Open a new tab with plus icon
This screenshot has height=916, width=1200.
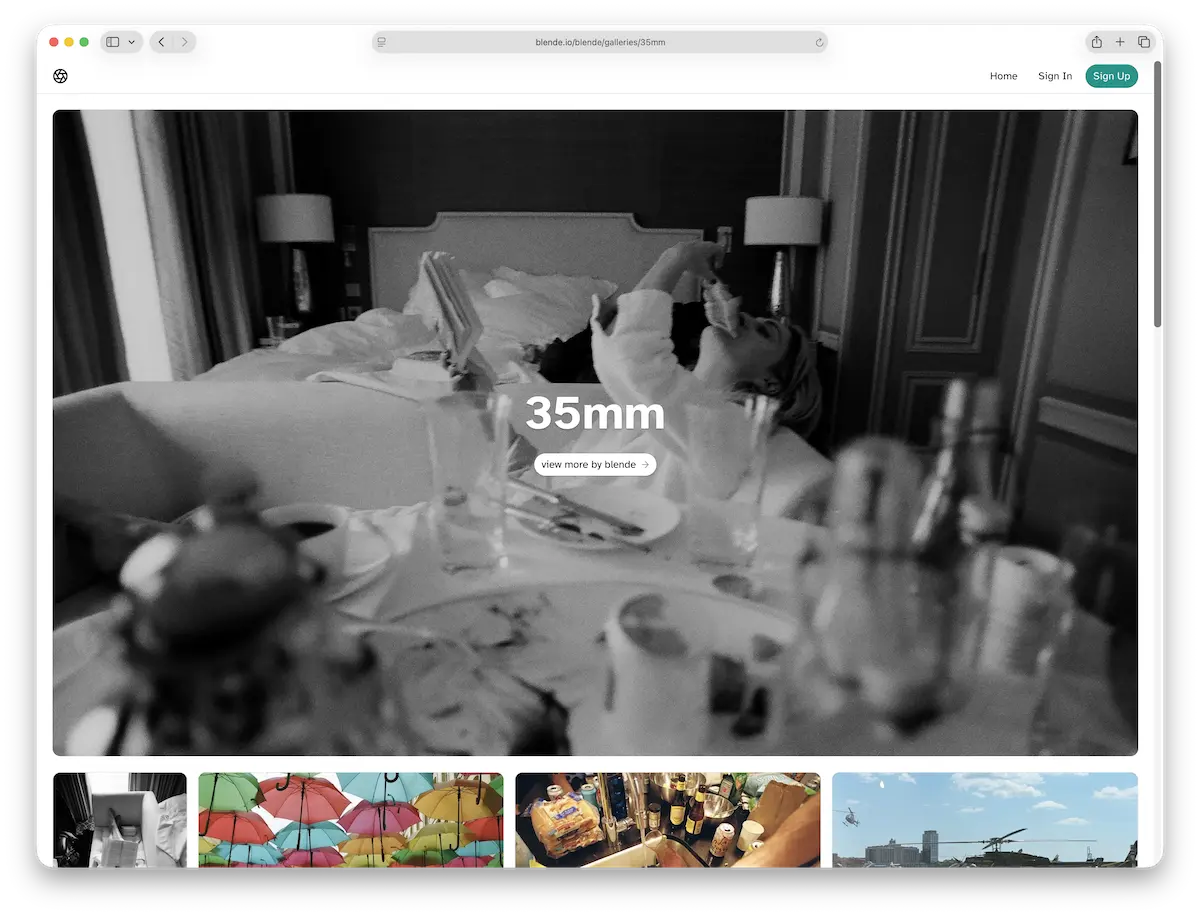[x=1120, y=42]
